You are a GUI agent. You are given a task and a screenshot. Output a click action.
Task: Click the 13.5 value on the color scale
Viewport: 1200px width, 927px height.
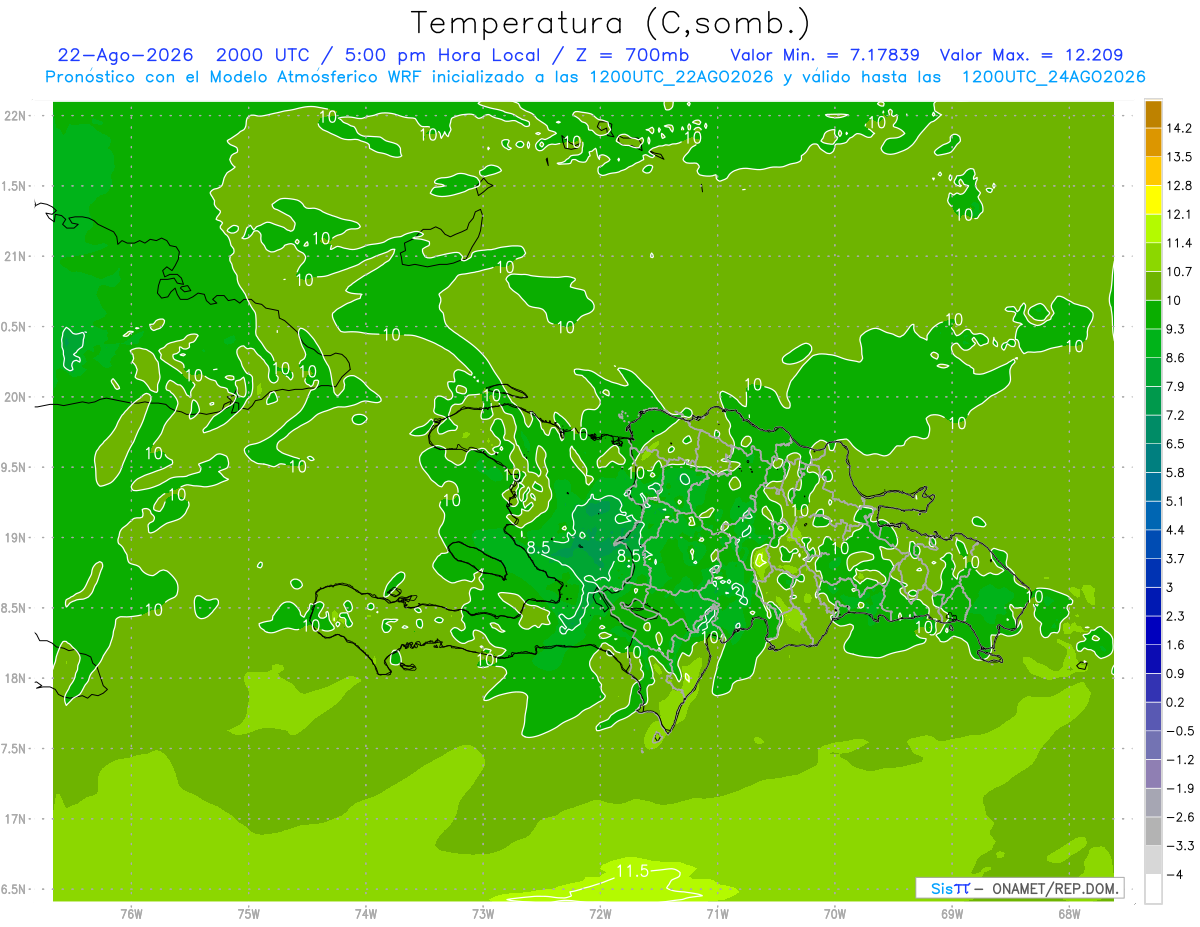coord(1180,157)
